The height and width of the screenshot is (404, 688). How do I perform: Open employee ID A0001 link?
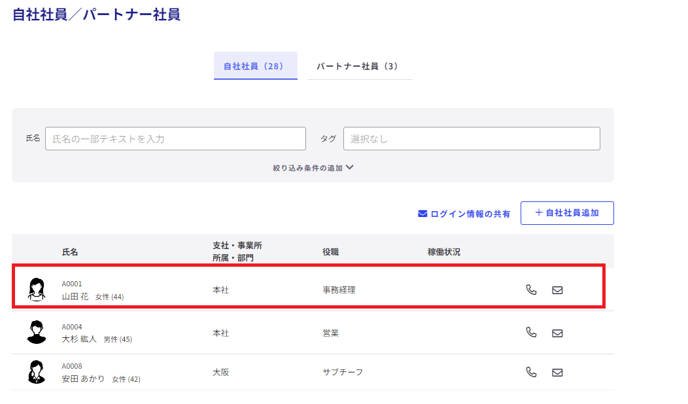[72, 284]
